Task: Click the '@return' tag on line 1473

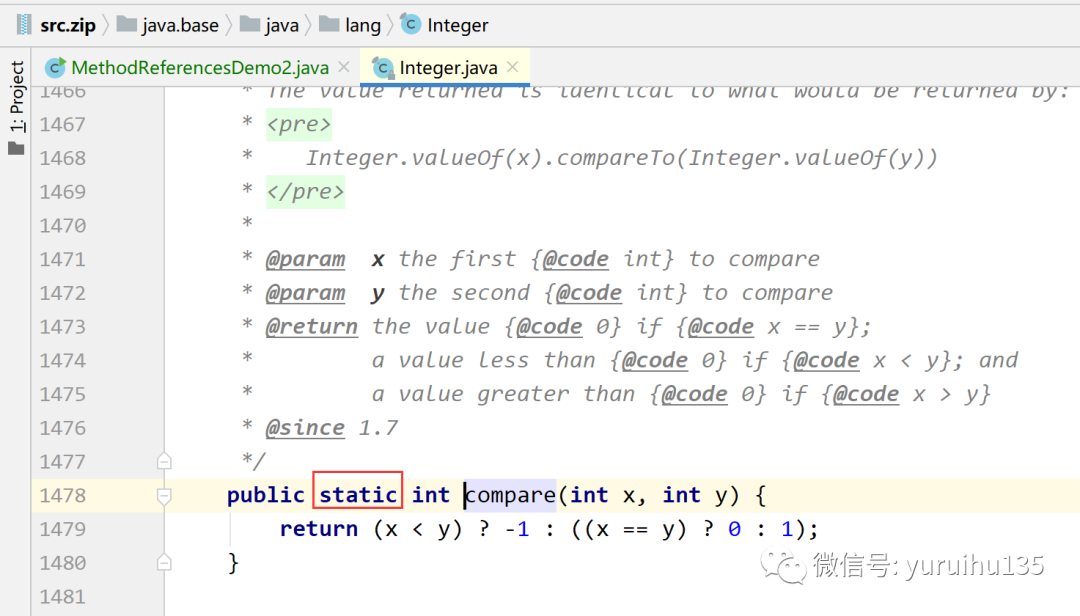Action: coord(312,327)
